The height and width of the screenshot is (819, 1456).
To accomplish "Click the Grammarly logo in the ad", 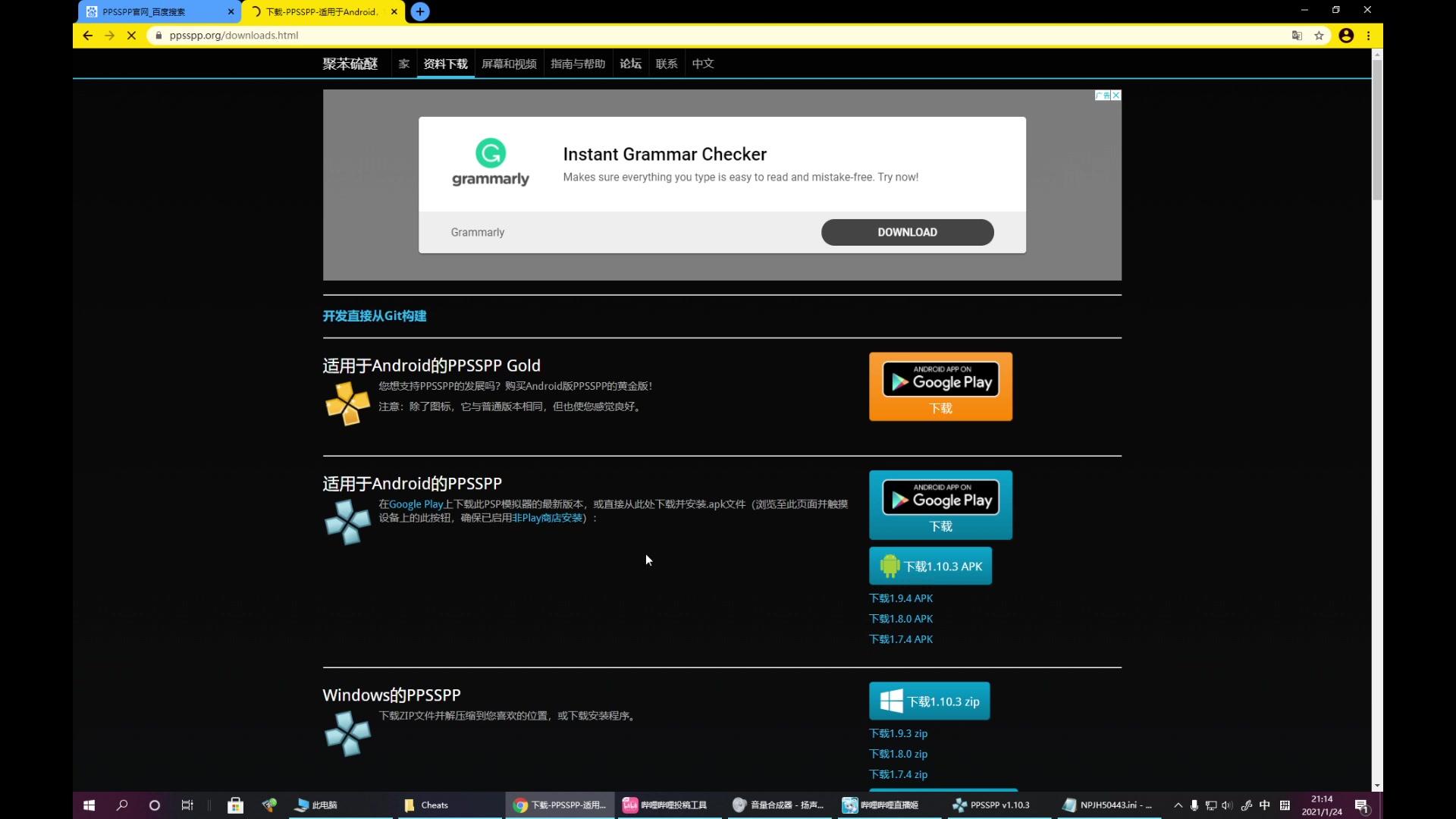I will coord(491,163).
